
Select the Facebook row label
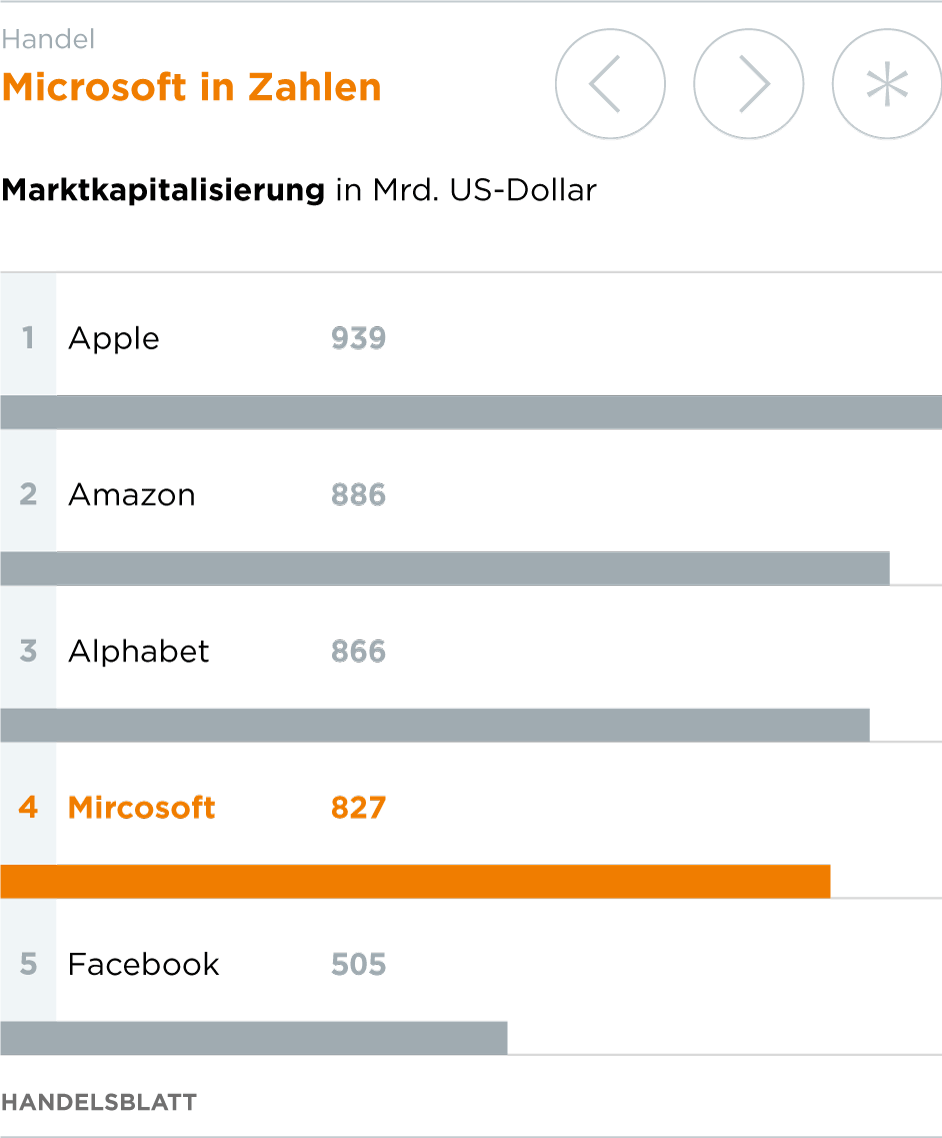pyautogui.click(x=144, y=964)
